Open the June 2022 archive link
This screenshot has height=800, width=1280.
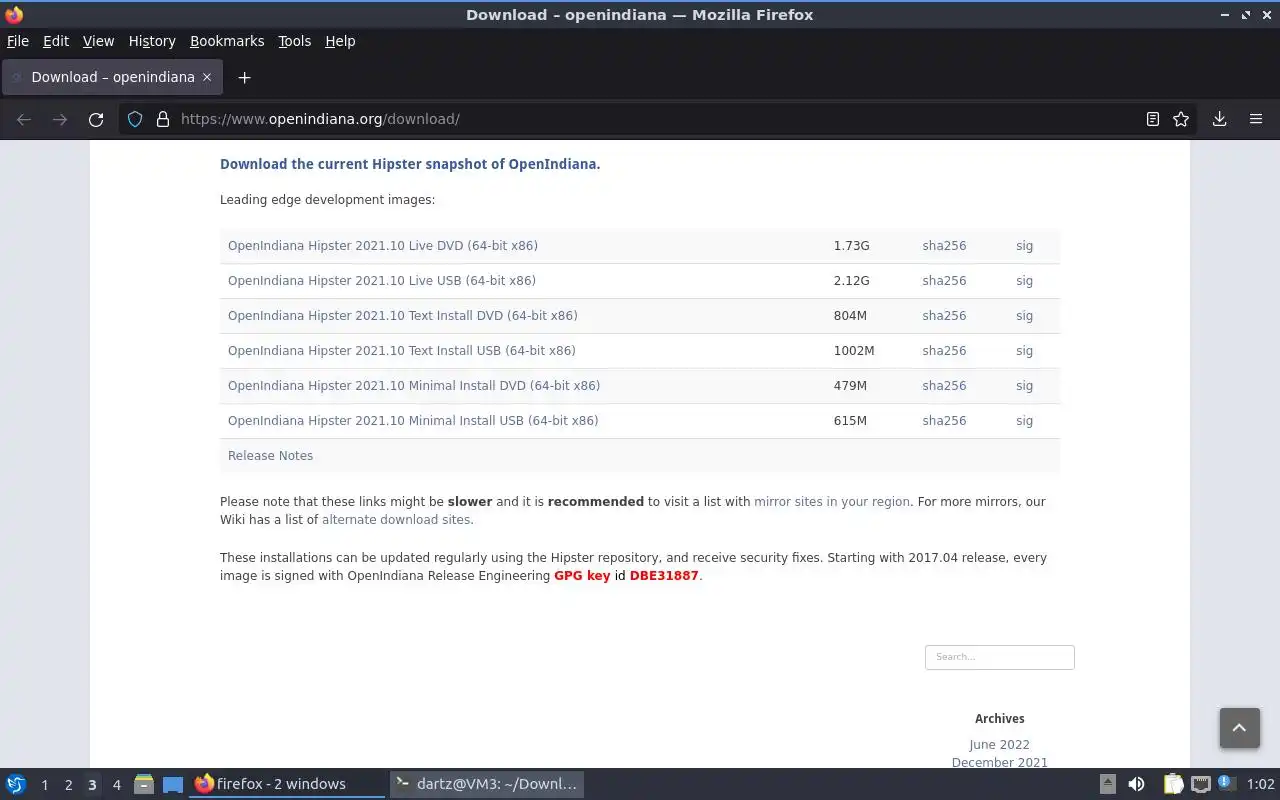tap(999, 745)
